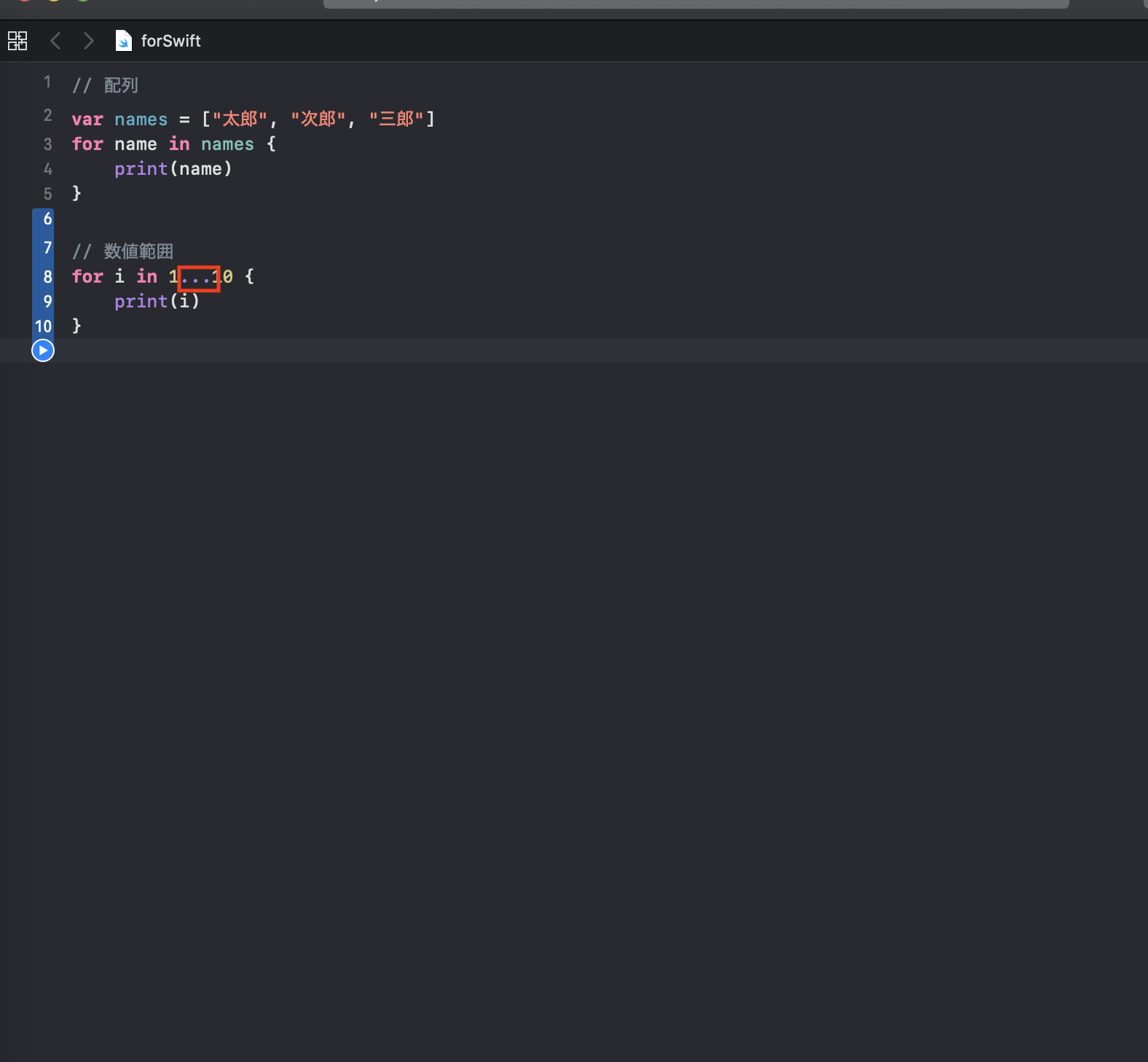
Task: Click the comment '// 配列'
Action: [x=105, y=85]
